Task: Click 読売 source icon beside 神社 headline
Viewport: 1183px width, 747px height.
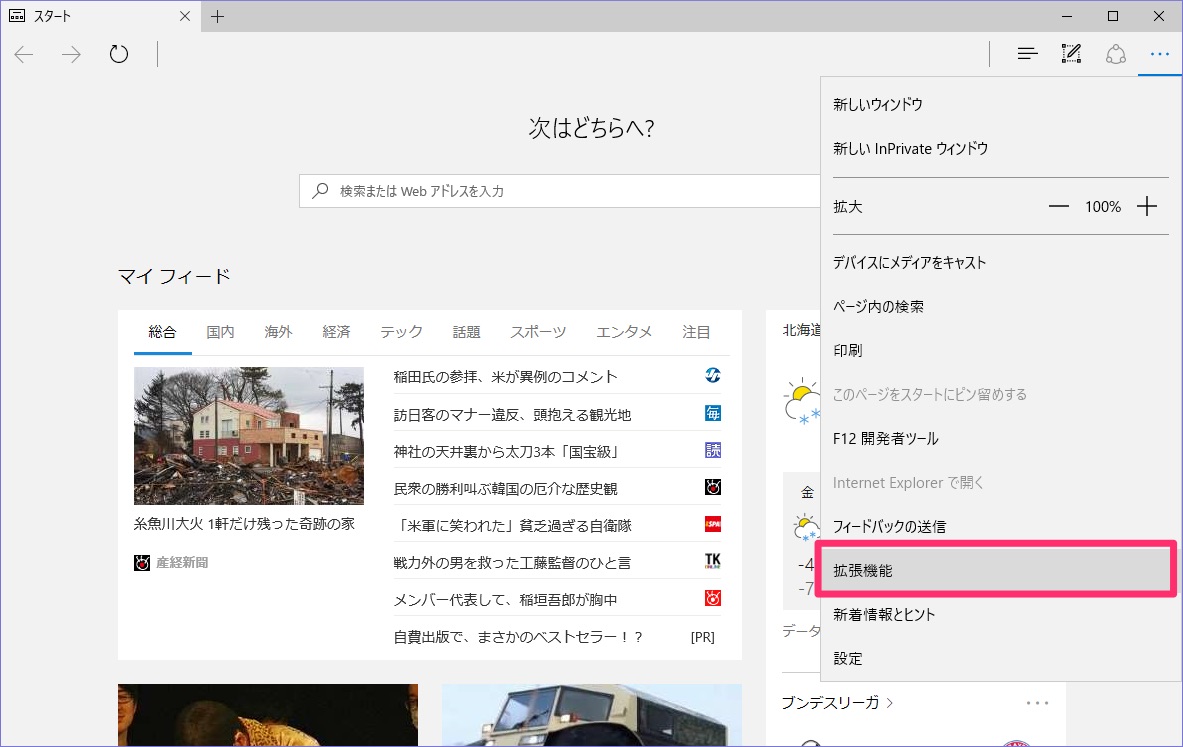Action: tap(713, 450)
